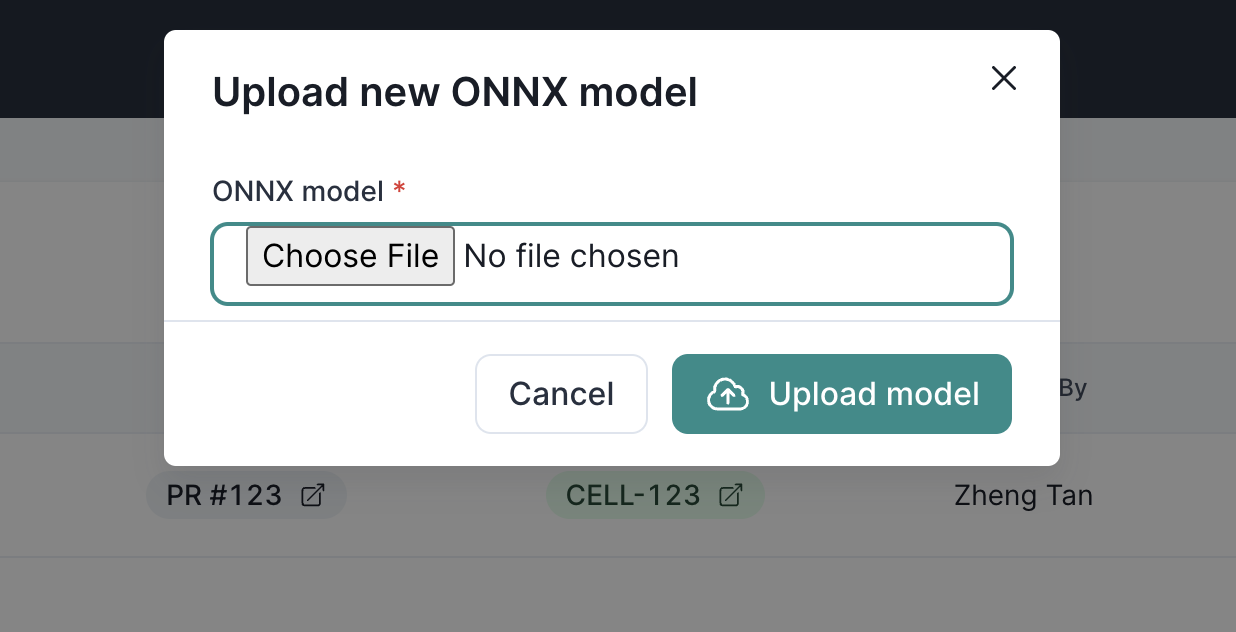The width and height of the screenshot is (1236, 632).
Task: Click the cloud upload icon on Upload model button
Action: click(x=729, y=394)
